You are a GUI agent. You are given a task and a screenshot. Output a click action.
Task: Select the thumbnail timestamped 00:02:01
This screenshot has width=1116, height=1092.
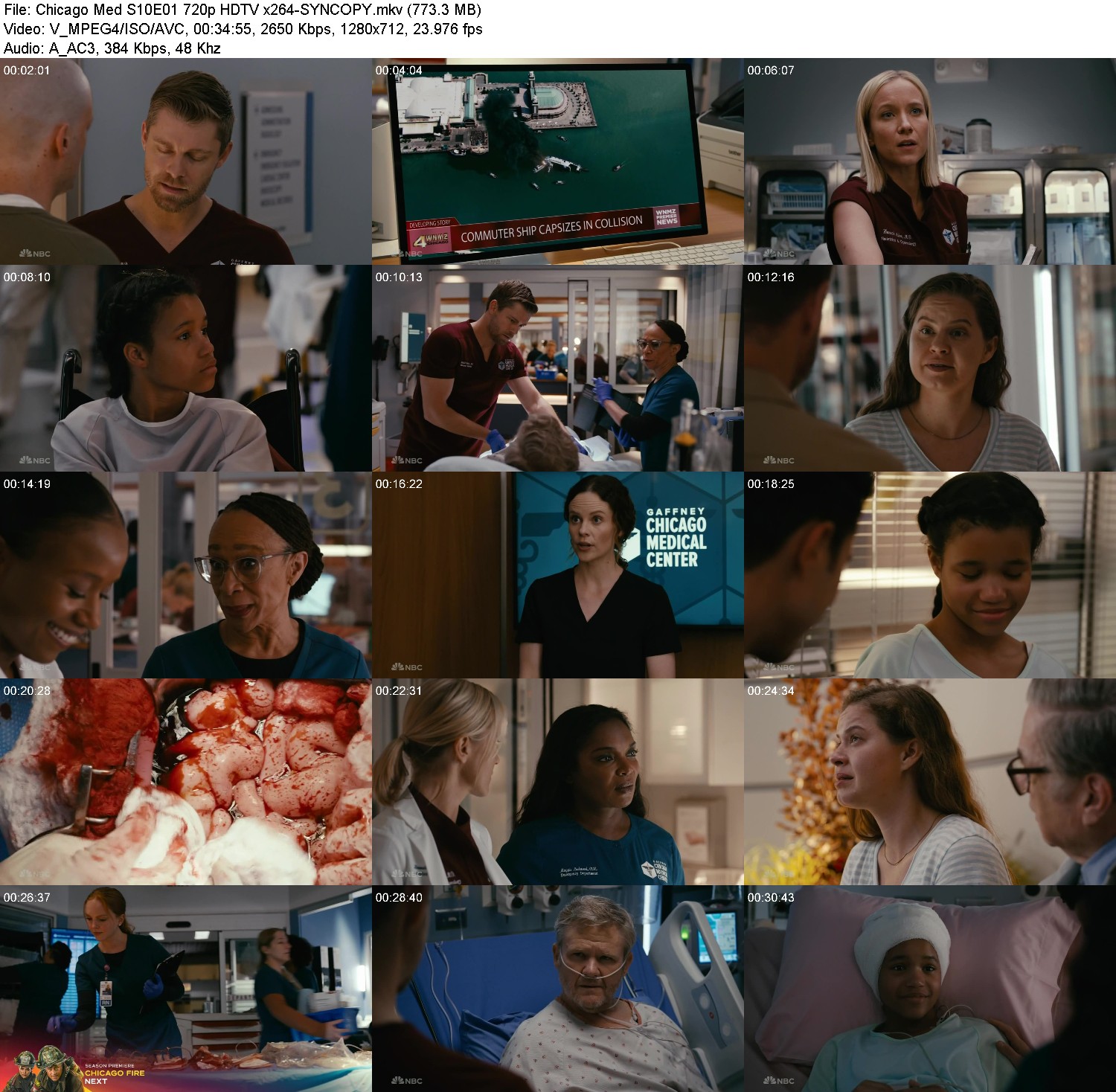(185, 161)
